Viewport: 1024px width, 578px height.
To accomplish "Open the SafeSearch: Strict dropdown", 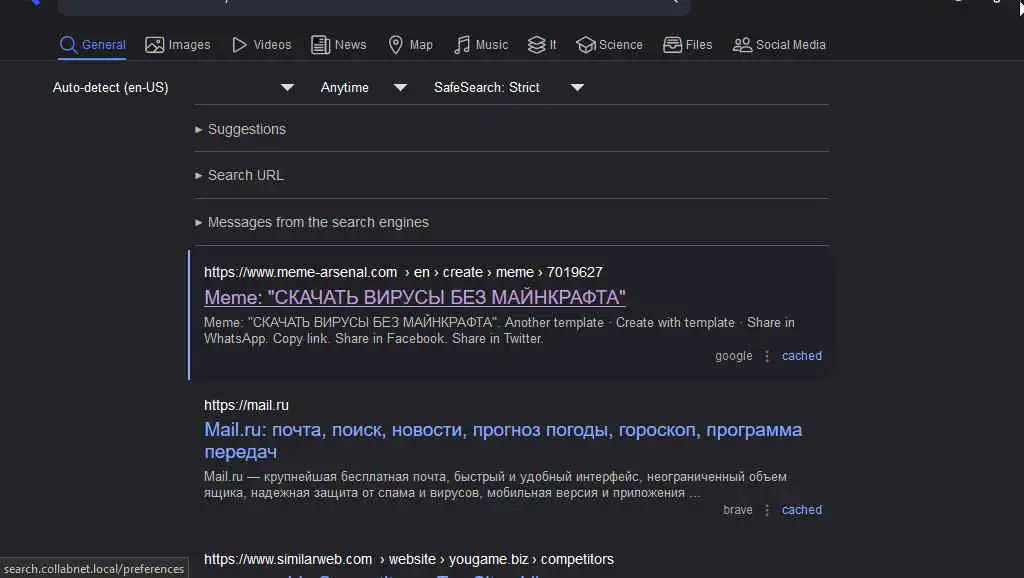I will coord(509,88).
